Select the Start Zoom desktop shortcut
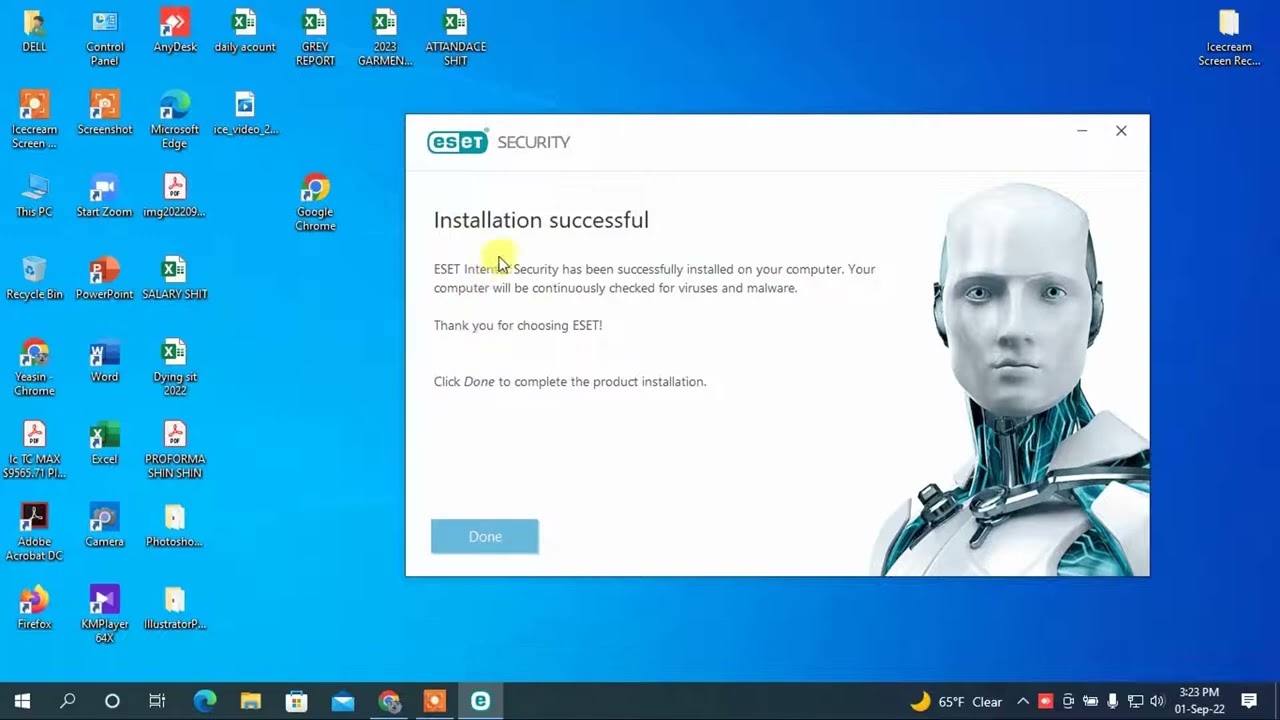1280x720 pixels. pos(104,196)
